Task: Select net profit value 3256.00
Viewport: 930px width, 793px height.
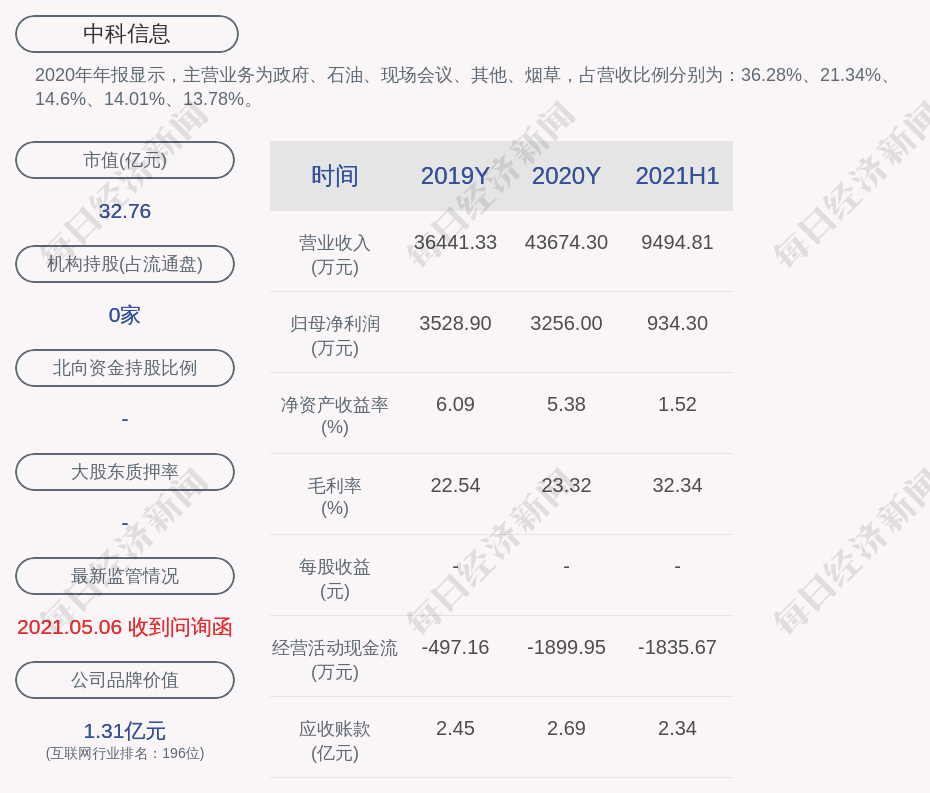Action: coord(566,323)
